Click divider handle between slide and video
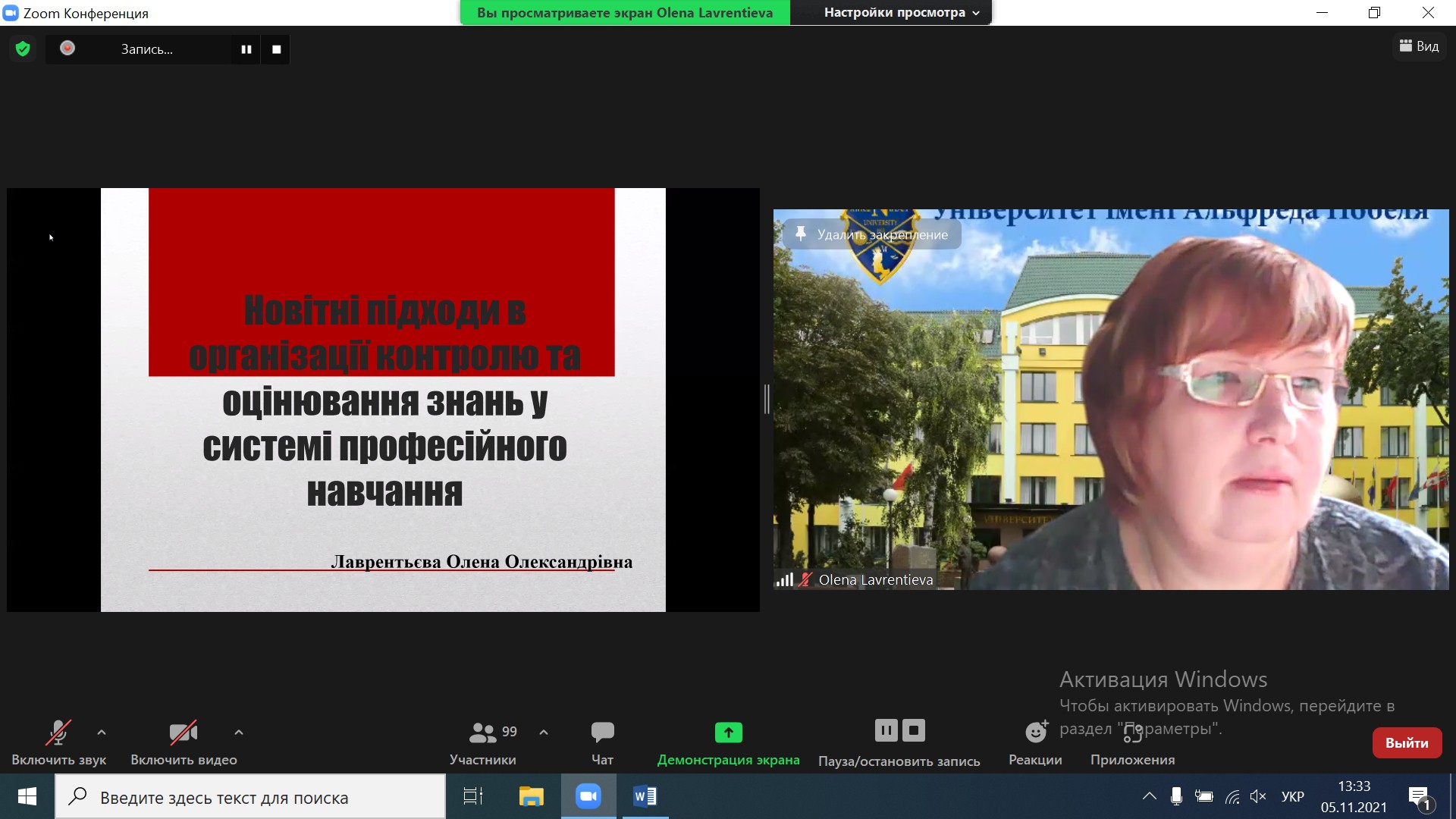Viewport: 1456px width, 819px height. (x=767, y=399)
